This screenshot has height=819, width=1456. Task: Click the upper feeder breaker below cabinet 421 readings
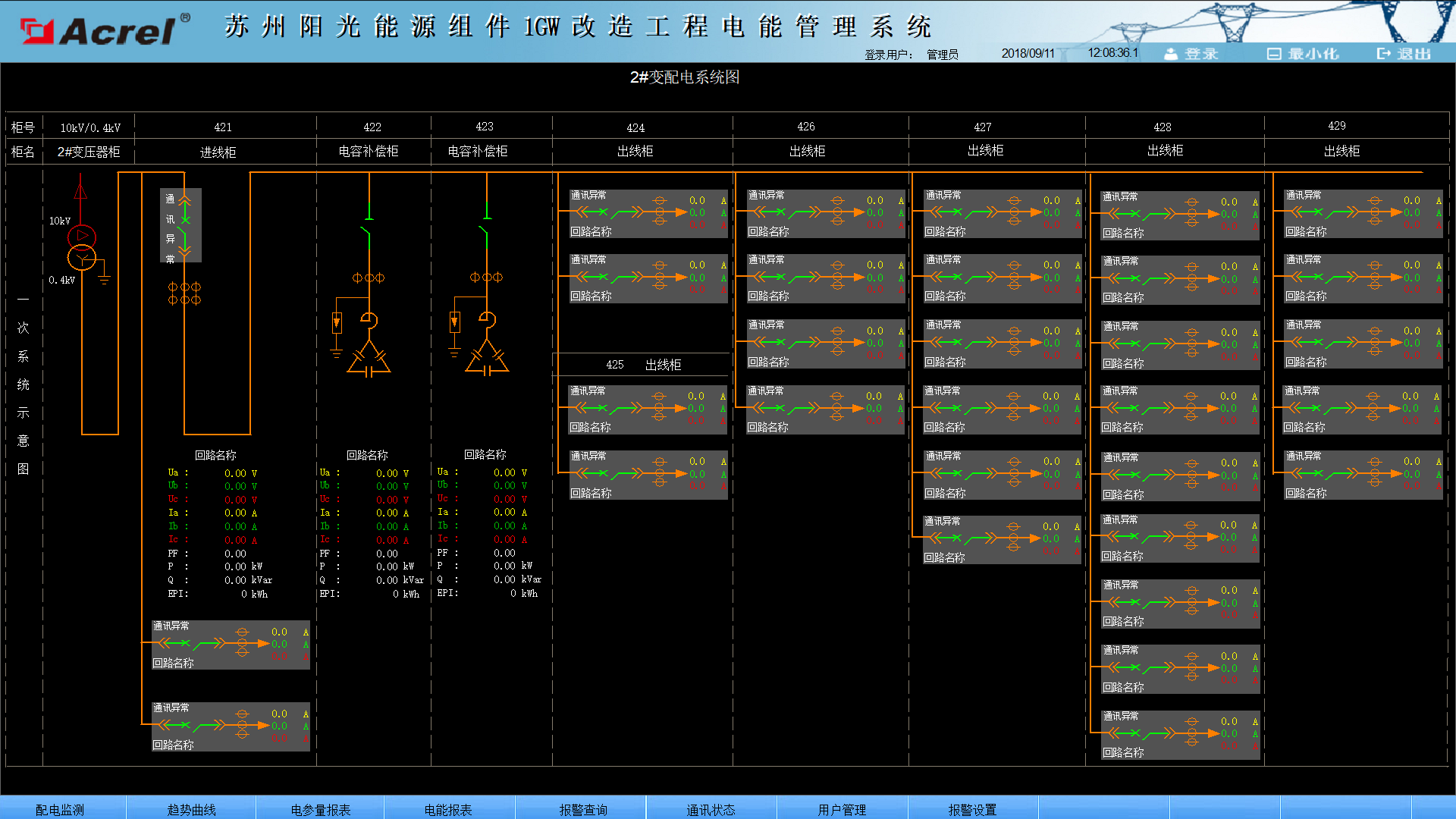pos(231,644)
